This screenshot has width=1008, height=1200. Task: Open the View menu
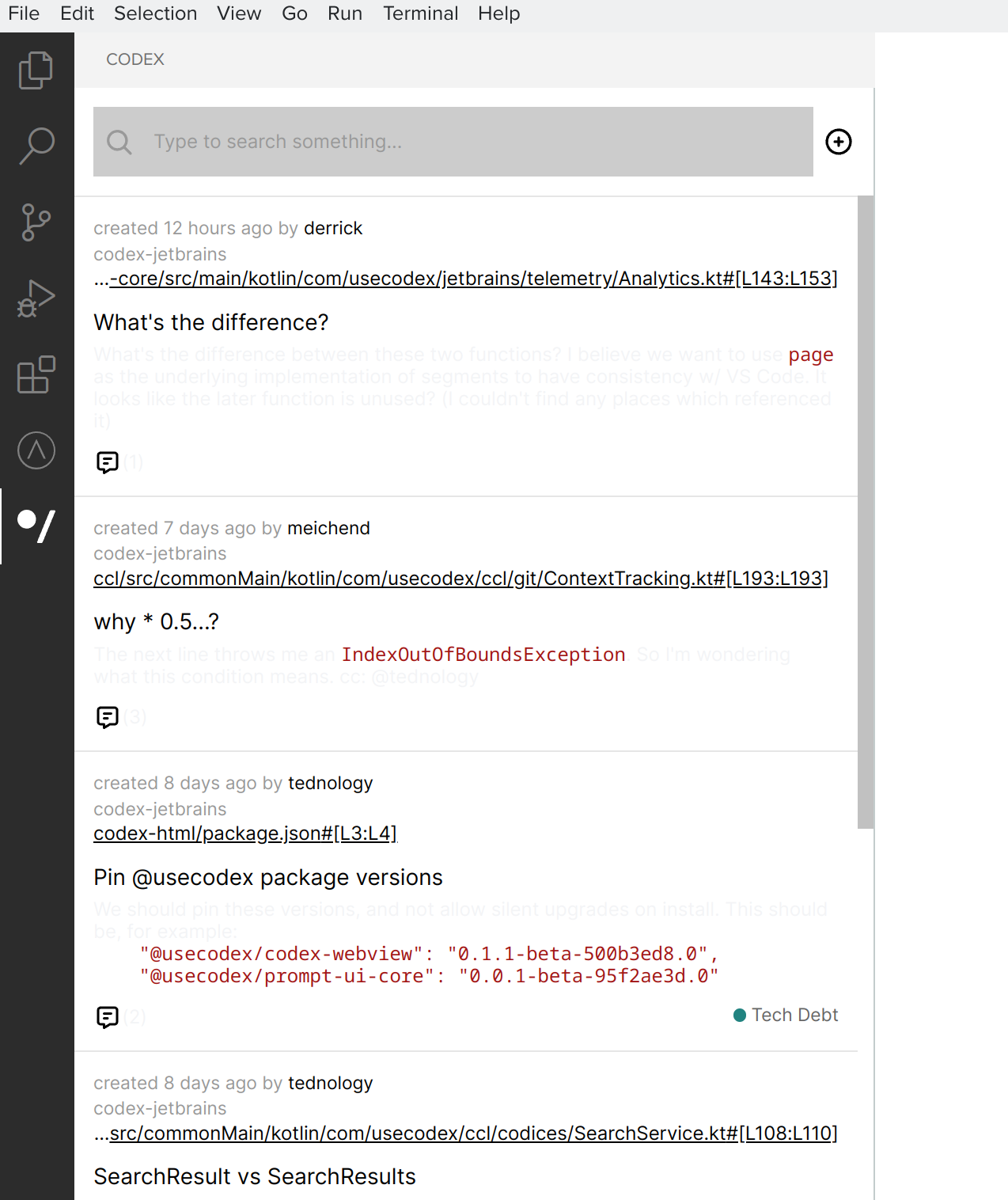(x=239, y=13)
